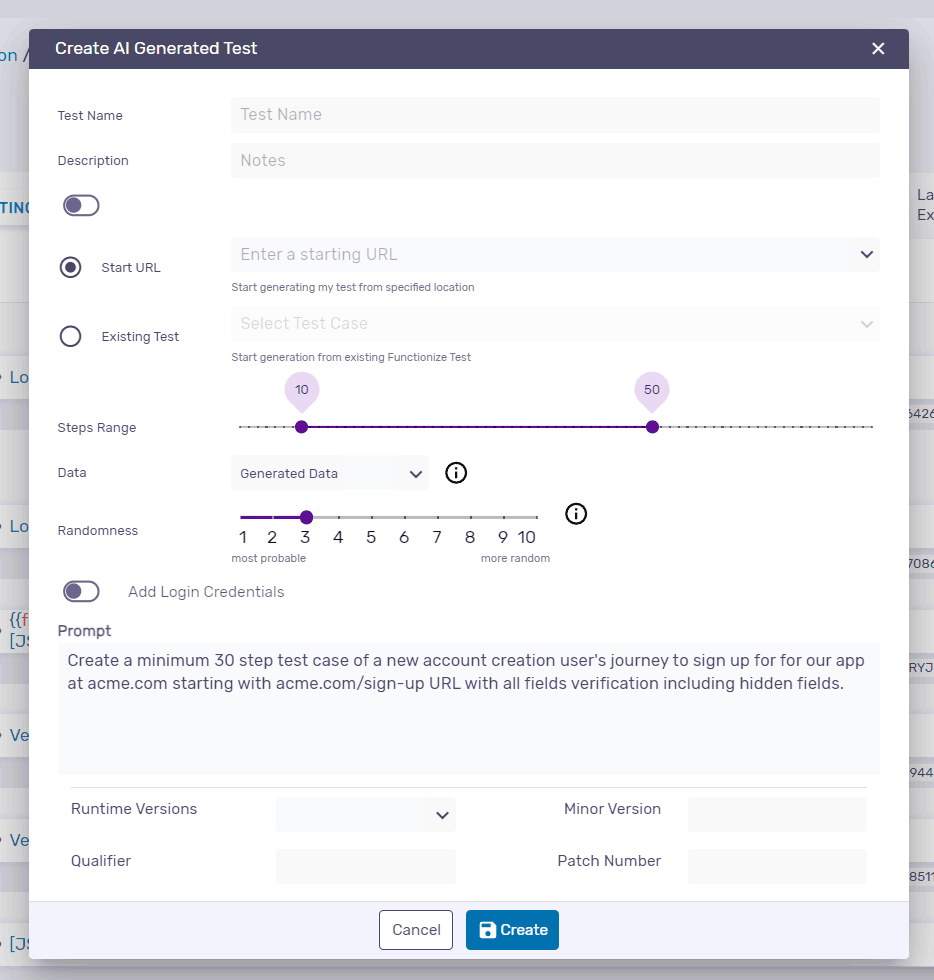The width and height of the screenshot is (934, 980).
Task: Select the Existing Test radio button
Action: [x=70, y=336]
